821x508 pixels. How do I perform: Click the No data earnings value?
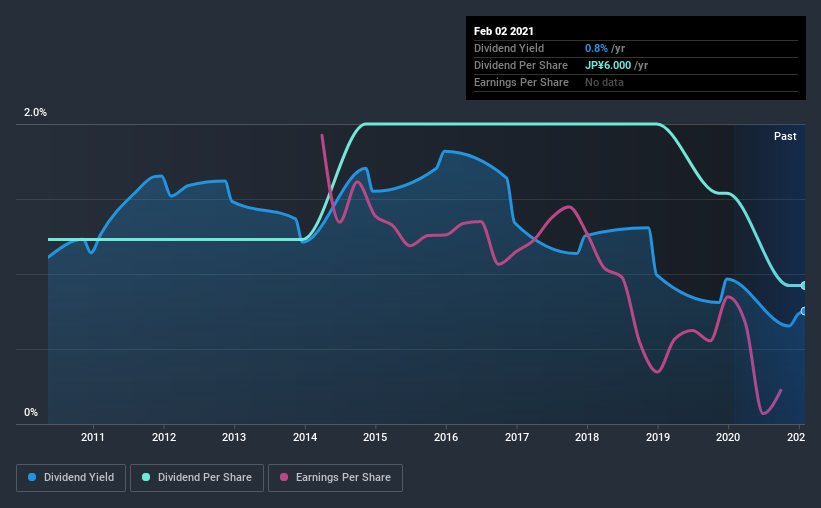[604, 82]
